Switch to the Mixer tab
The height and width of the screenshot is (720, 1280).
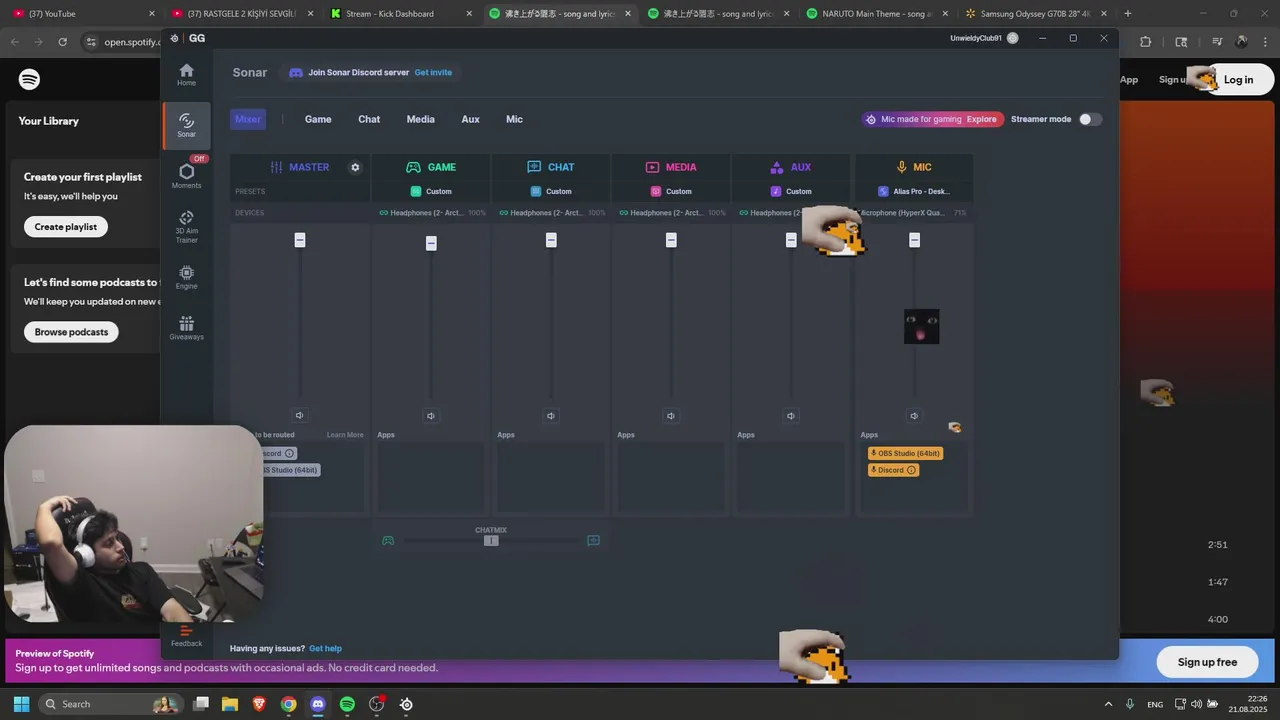coord(248,119)
